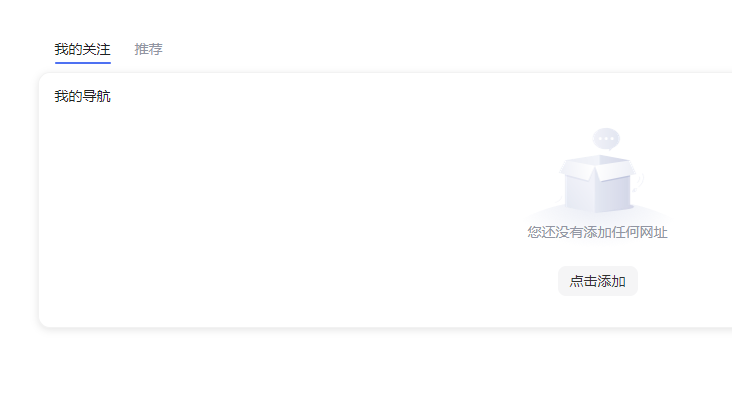Viewport: 732px width, 414px height.
Task: Click the blue underline below 我的关注
Action: click(x=82, y=62)
